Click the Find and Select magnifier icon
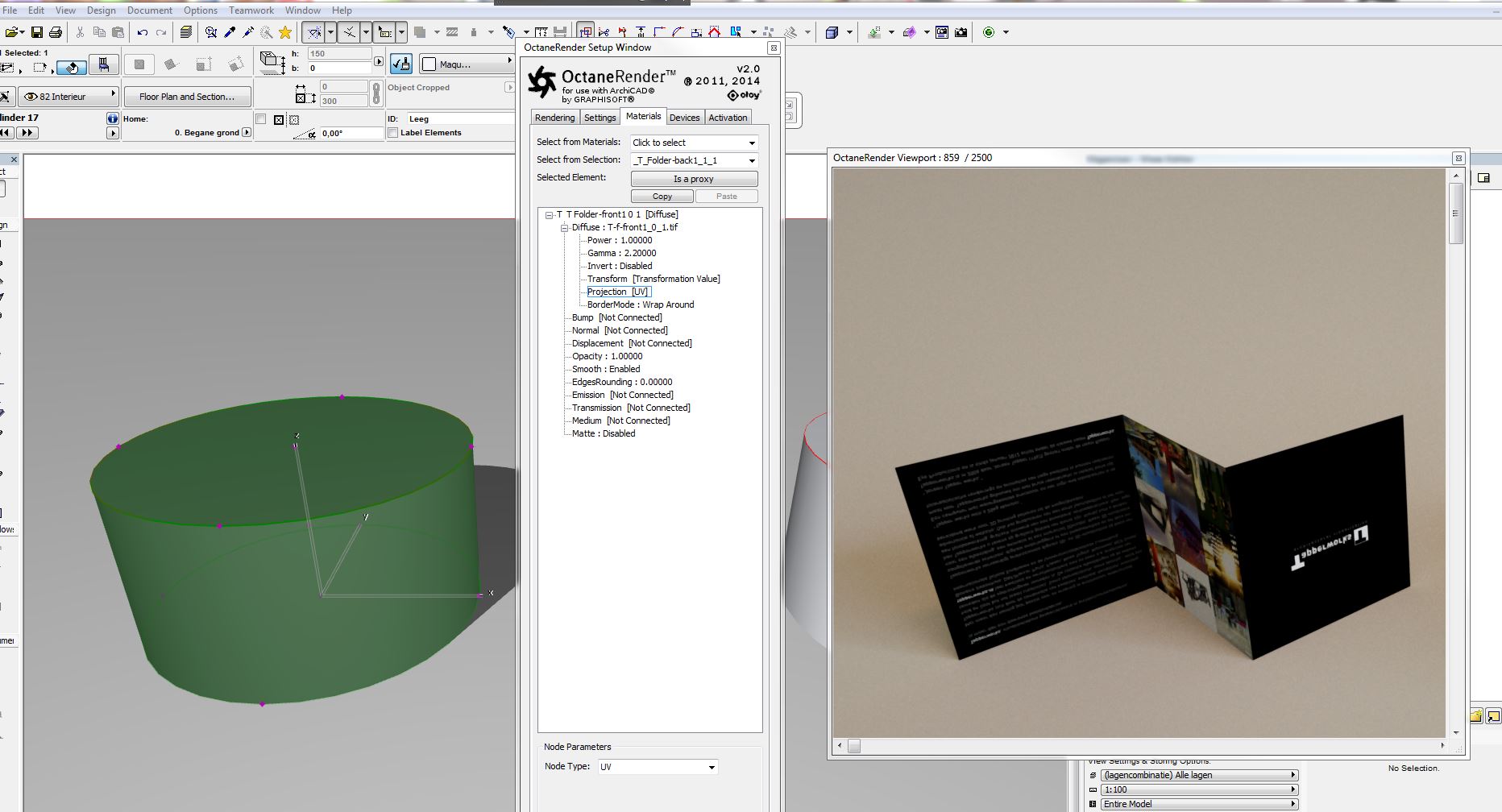 tap(211, 32)
